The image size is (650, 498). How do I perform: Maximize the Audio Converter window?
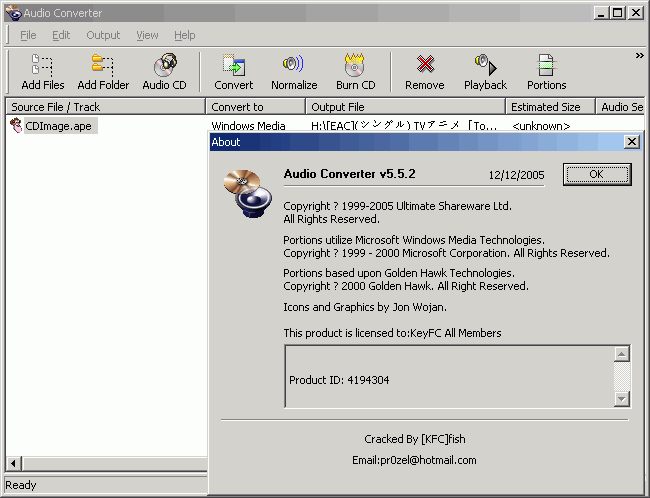click(617, 13)
